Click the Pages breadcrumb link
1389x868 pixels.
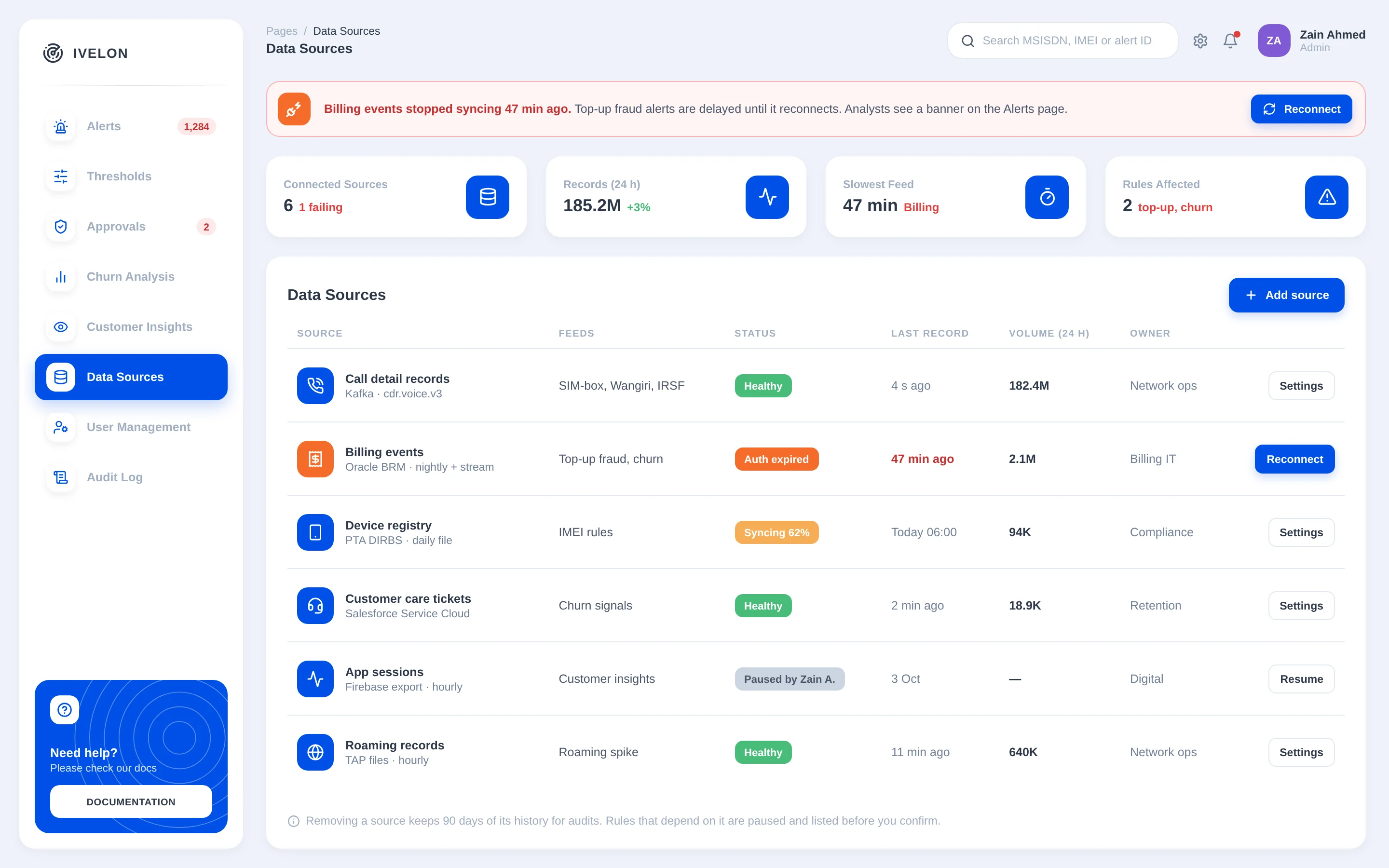(282, 31)
